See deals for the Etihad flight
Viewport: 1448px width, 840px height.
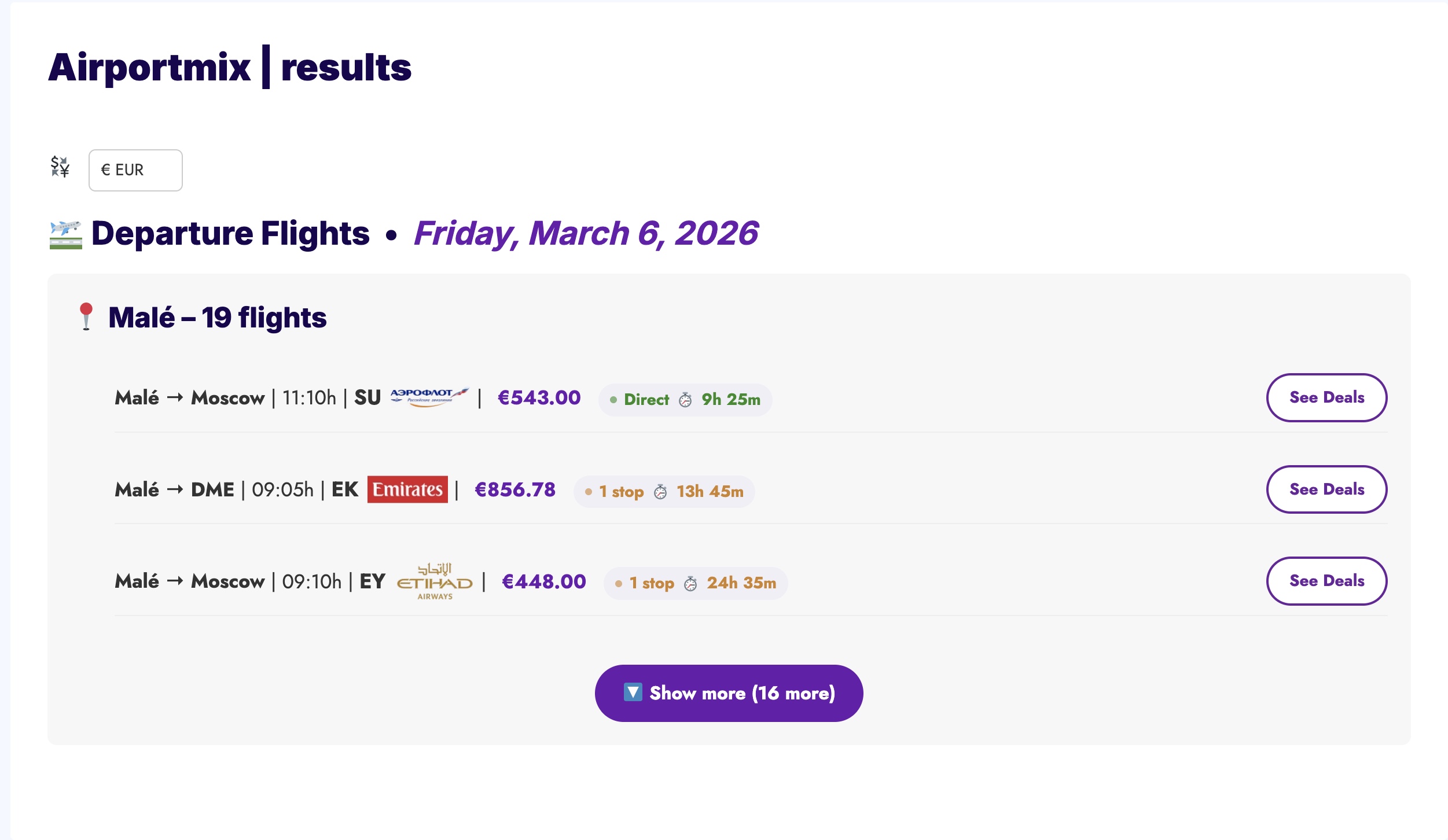(1326, 581)
